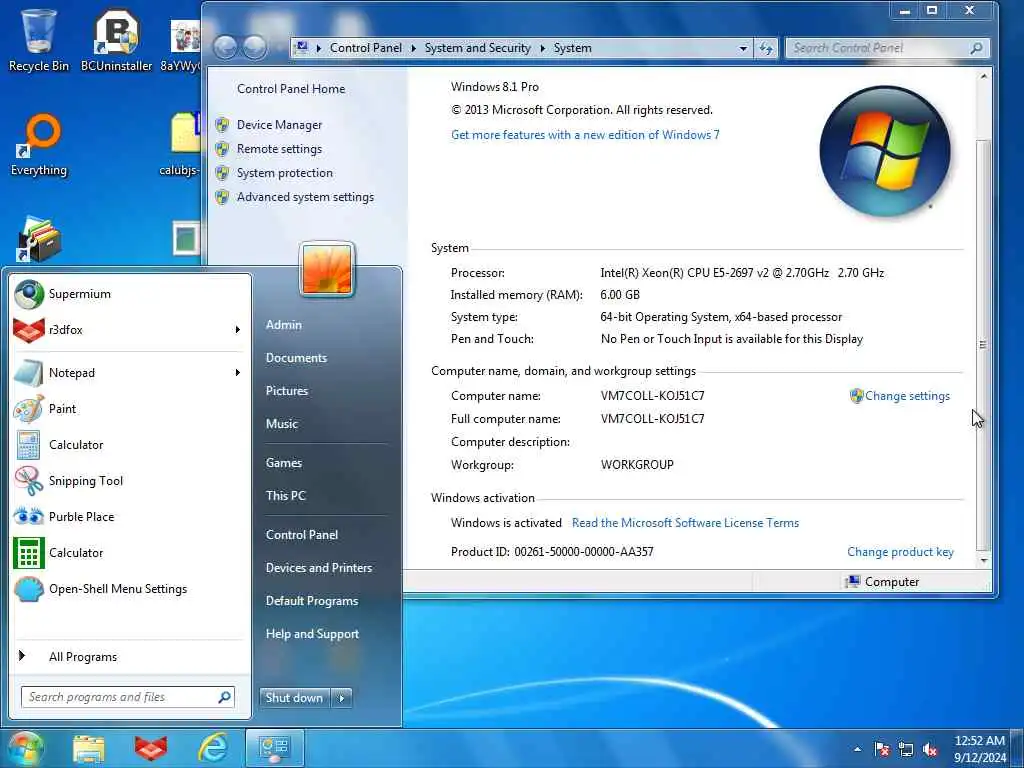
Task: Click the Search programs and files box
Action: [x=128, y=697]
